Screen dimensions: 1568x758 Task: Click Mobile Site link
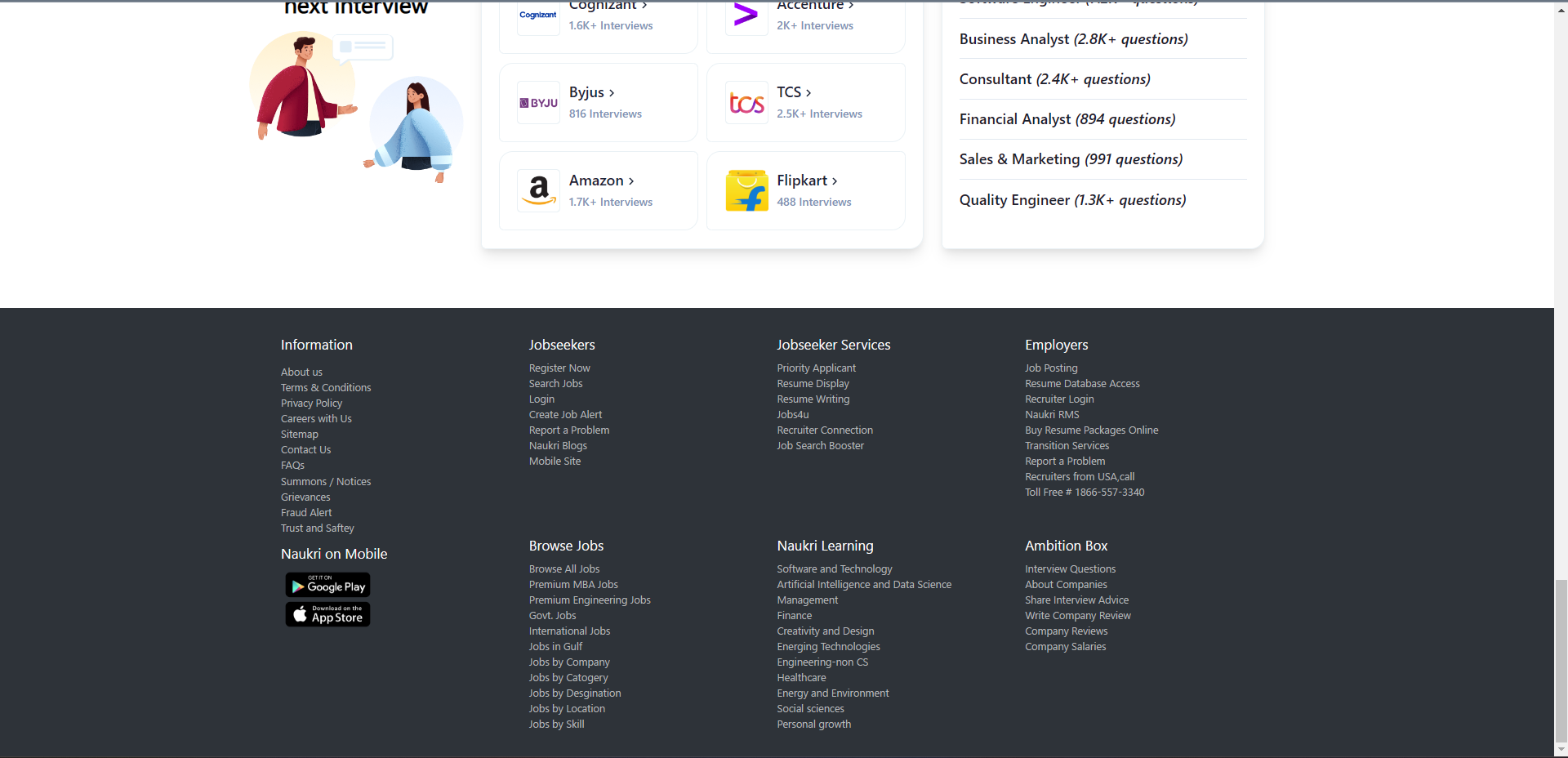tap(555, 461)
